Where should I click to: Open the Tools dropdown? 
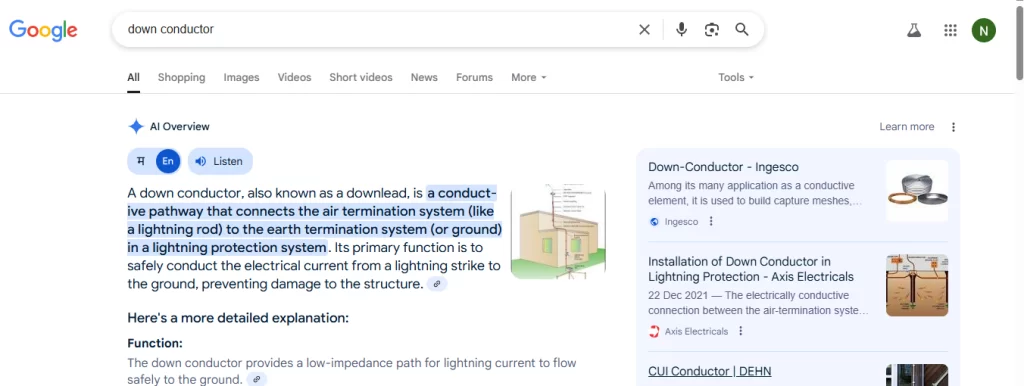tap(736, 77)
